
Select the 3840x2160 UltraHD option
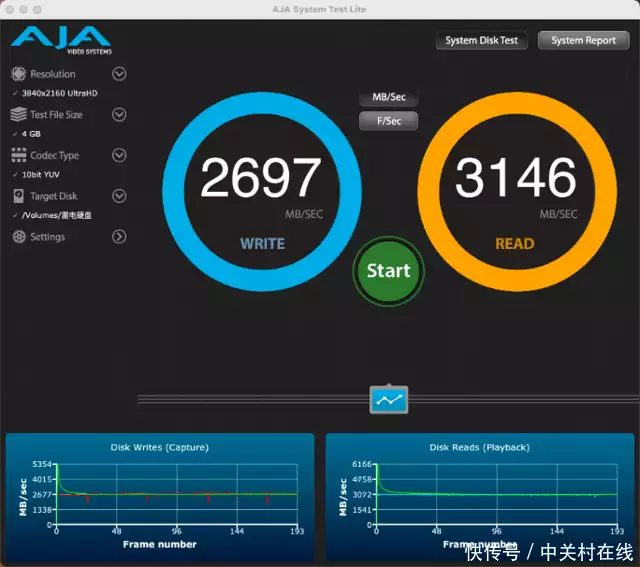pyautogui.click(x=60, y=93)
